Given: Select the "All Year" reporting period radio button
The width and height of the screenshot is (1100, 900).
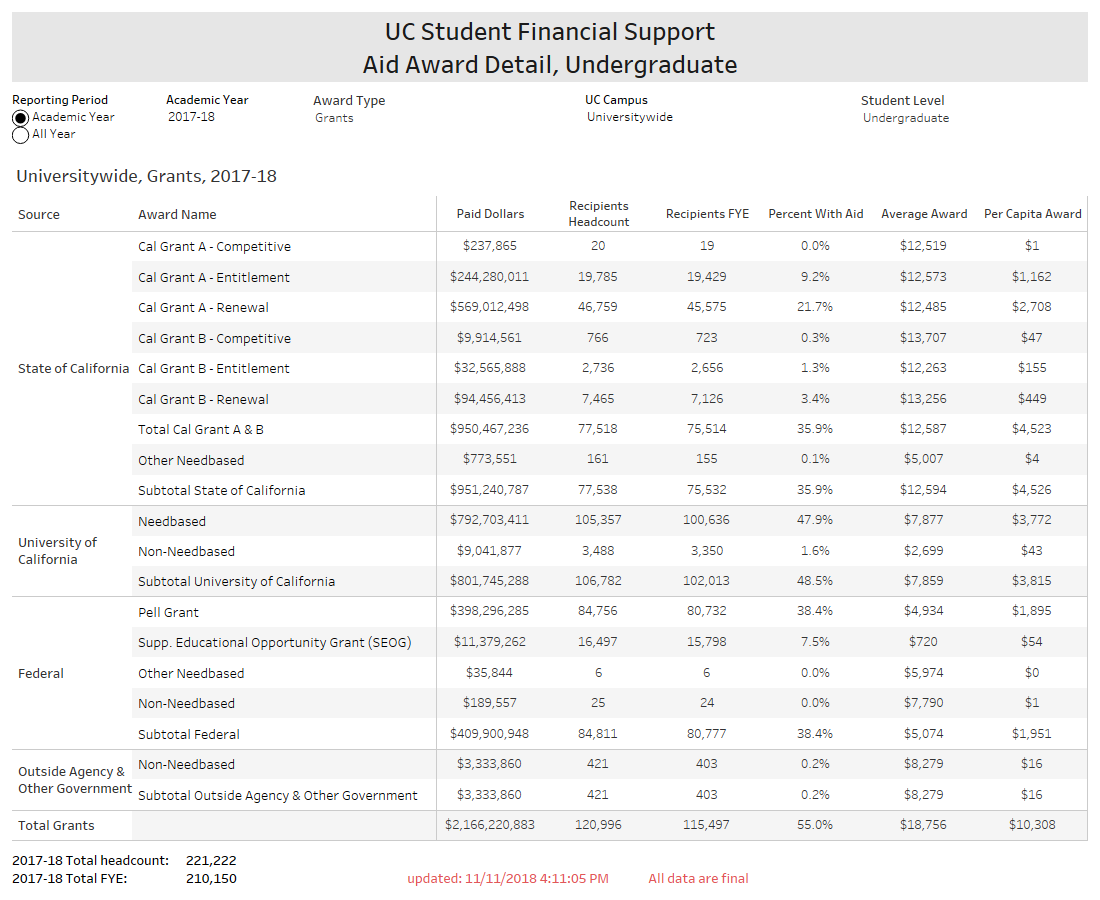Looking at the screenshot, I should [20, 134].
